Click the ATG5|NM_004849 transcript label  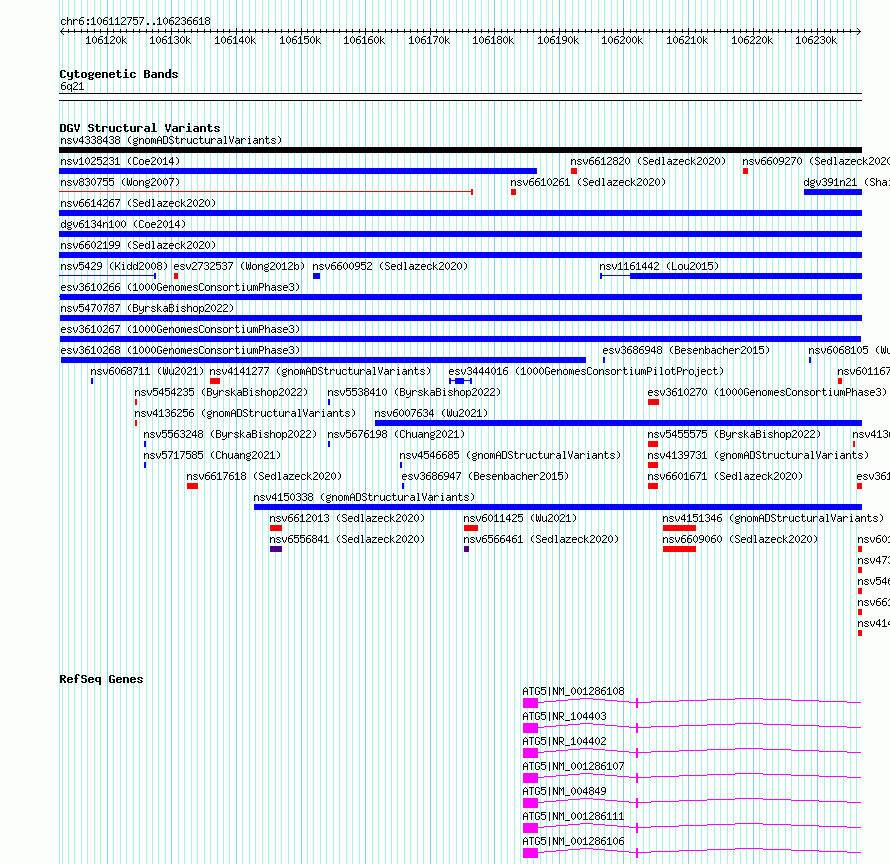coord(564,791)
